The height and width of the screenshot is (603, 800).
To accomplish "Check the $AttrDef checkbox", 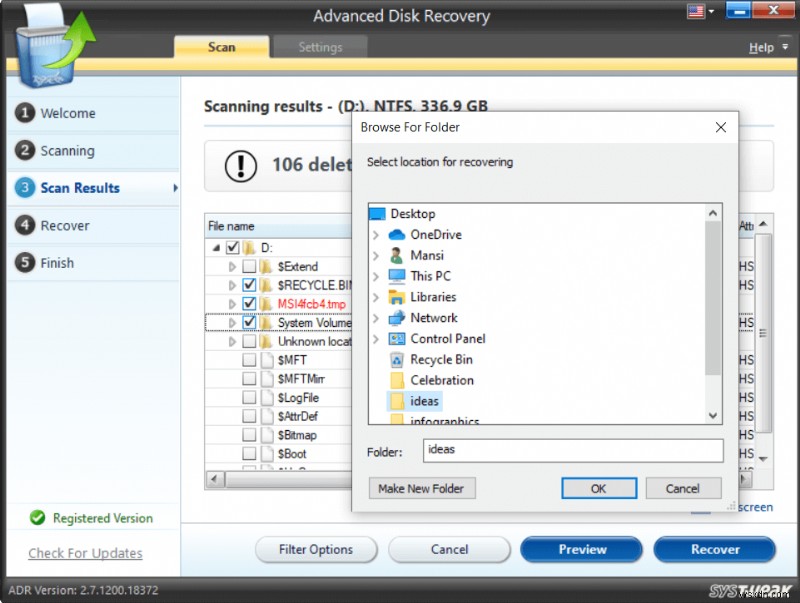I will (249, 416).
